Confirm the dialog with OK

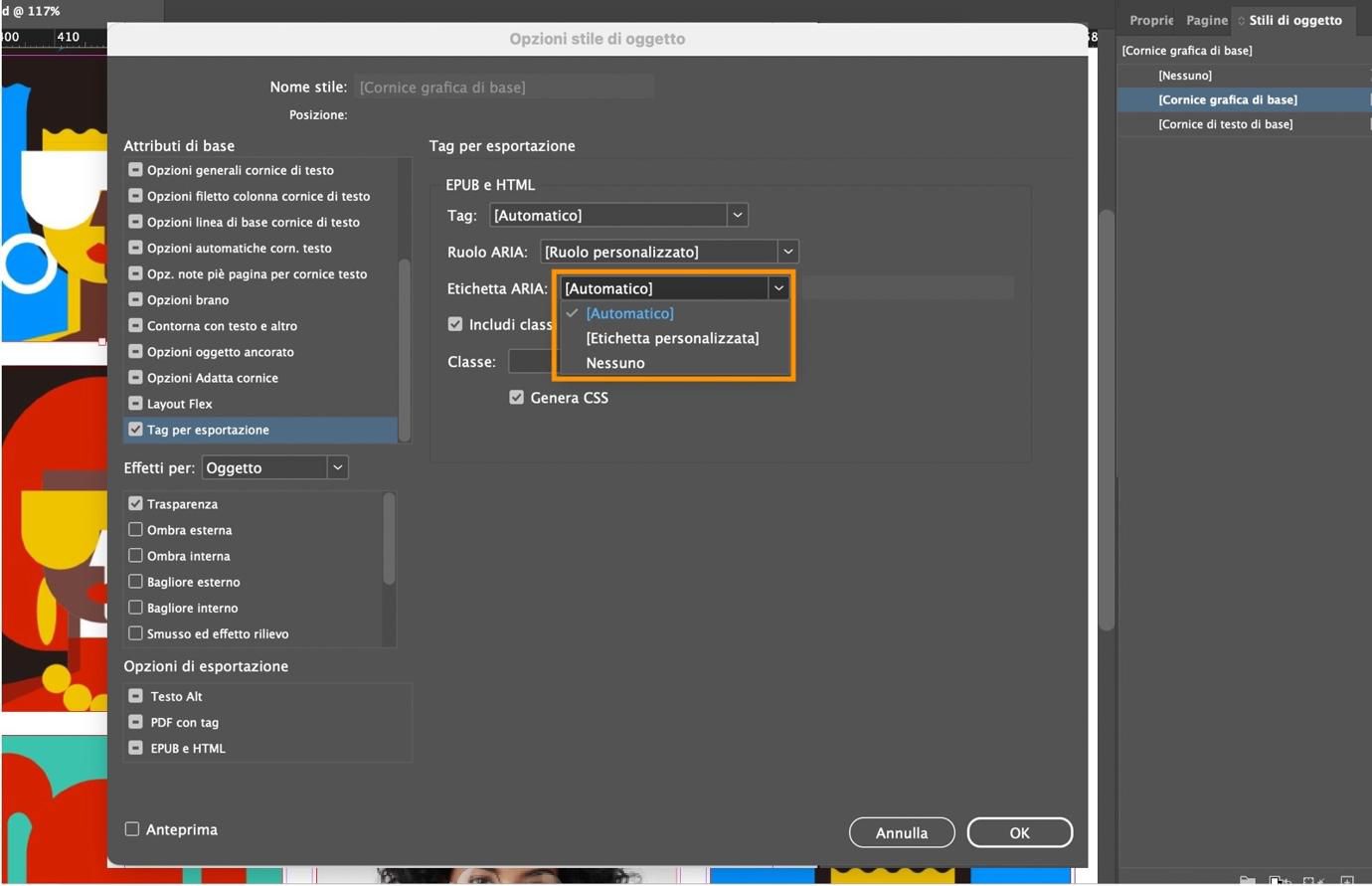(1020, 832)
